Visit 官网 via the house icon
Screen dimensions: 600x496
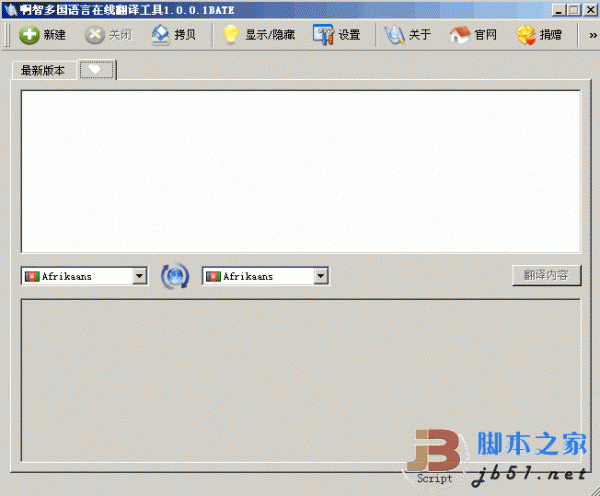(x=460, y=35)
